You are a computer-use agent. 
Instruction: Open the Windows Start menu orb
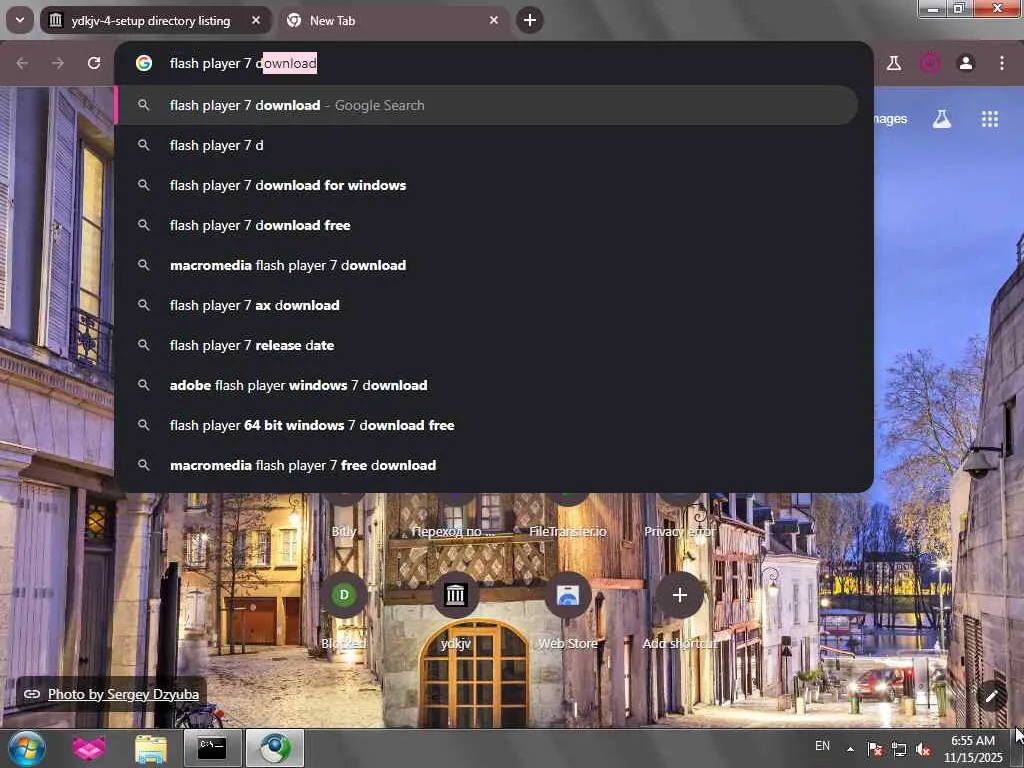click(x=27, y=748)
